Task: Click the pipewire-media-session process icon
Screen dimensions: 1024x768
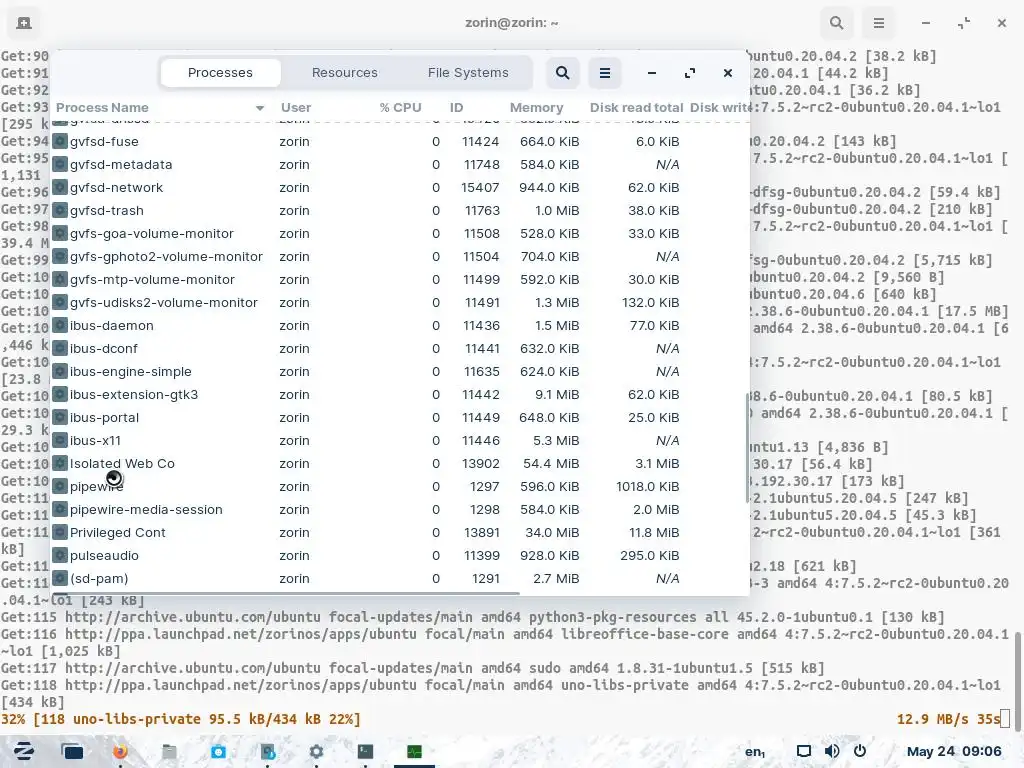Action: coord(60,509)
